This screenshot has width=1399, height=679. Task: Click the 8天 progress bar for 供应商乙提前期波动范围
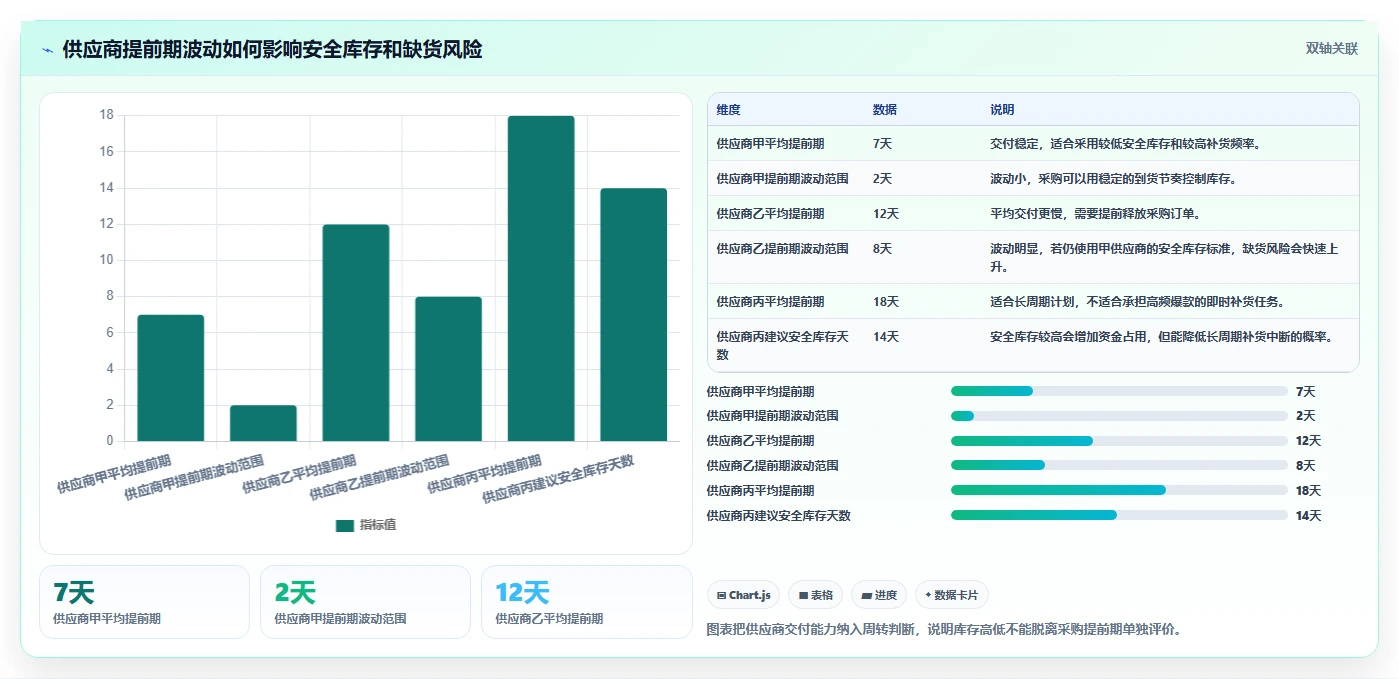(x=1119, y=465)
